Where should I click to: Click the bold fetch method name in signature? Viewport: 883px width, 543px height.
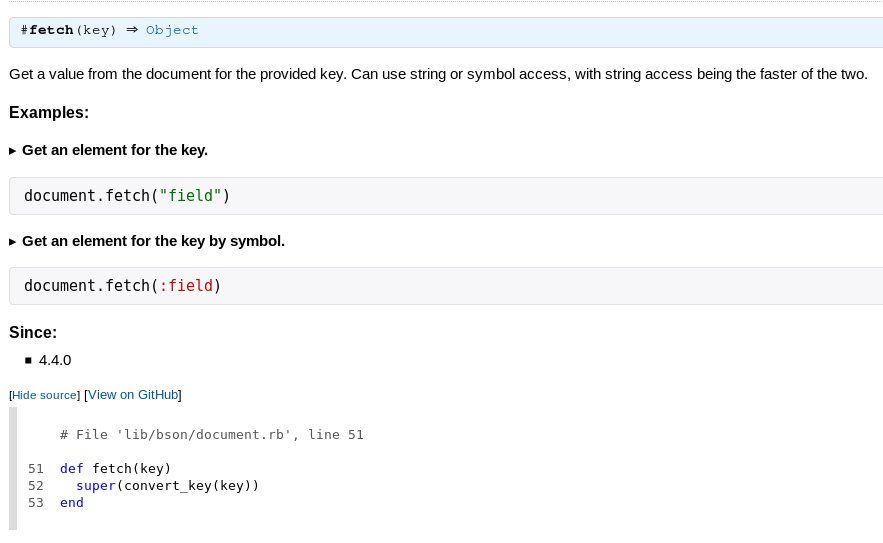pyautogui.click(x=51, y=30)
